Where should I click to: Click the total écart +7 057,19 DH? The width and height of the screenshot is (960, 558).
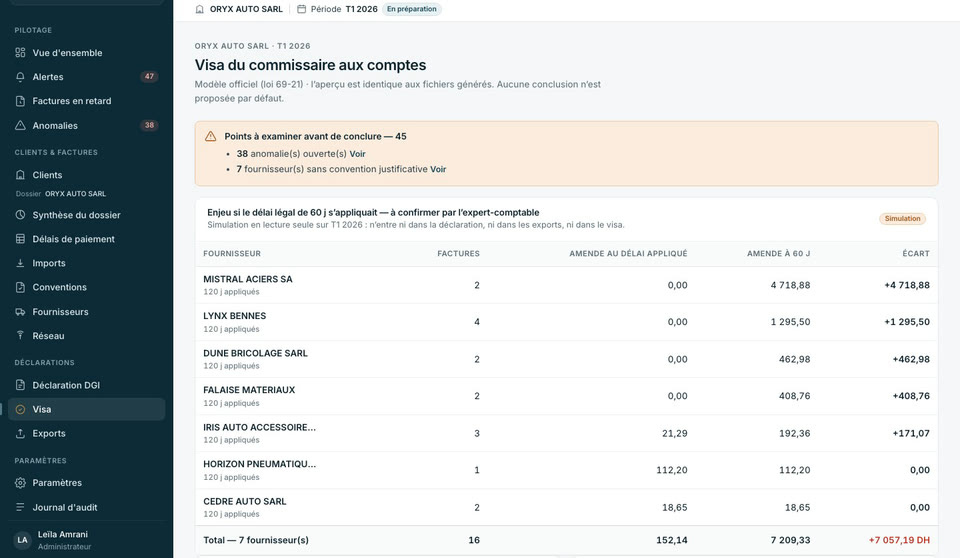(x=899, y=540)
